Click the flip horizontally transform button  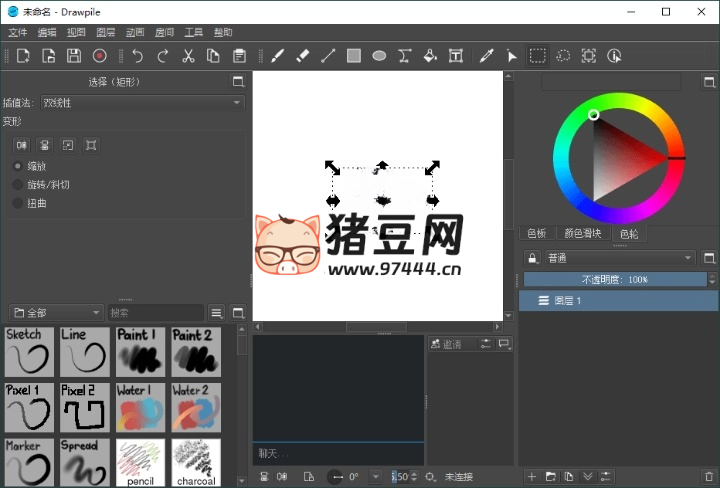[22, 146]
